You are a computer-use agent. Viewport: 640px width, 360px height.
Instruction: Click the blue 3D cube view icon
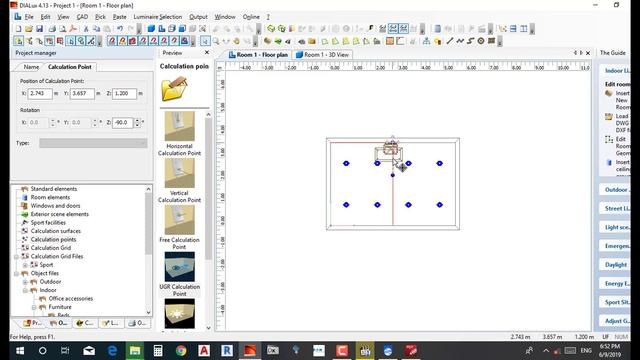tap(151, 29)
